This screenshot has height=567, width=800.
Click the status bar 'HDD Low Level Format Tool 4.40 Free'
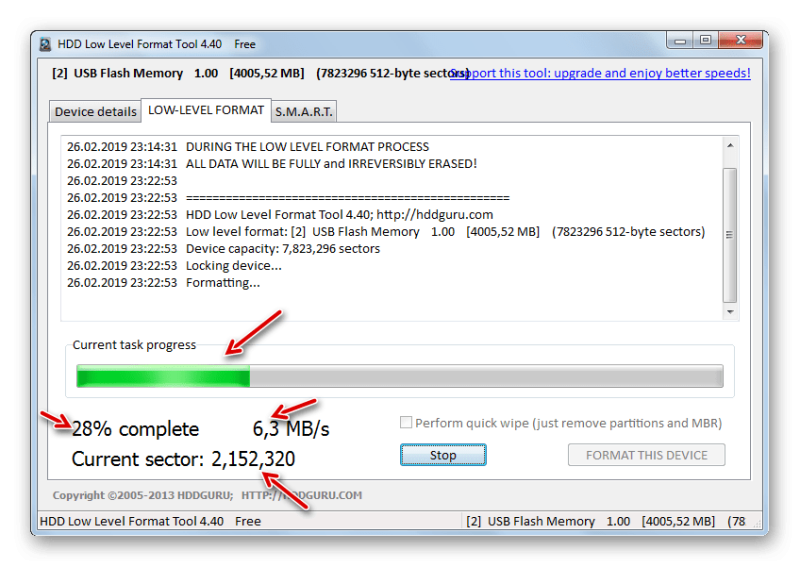point(151,521)
